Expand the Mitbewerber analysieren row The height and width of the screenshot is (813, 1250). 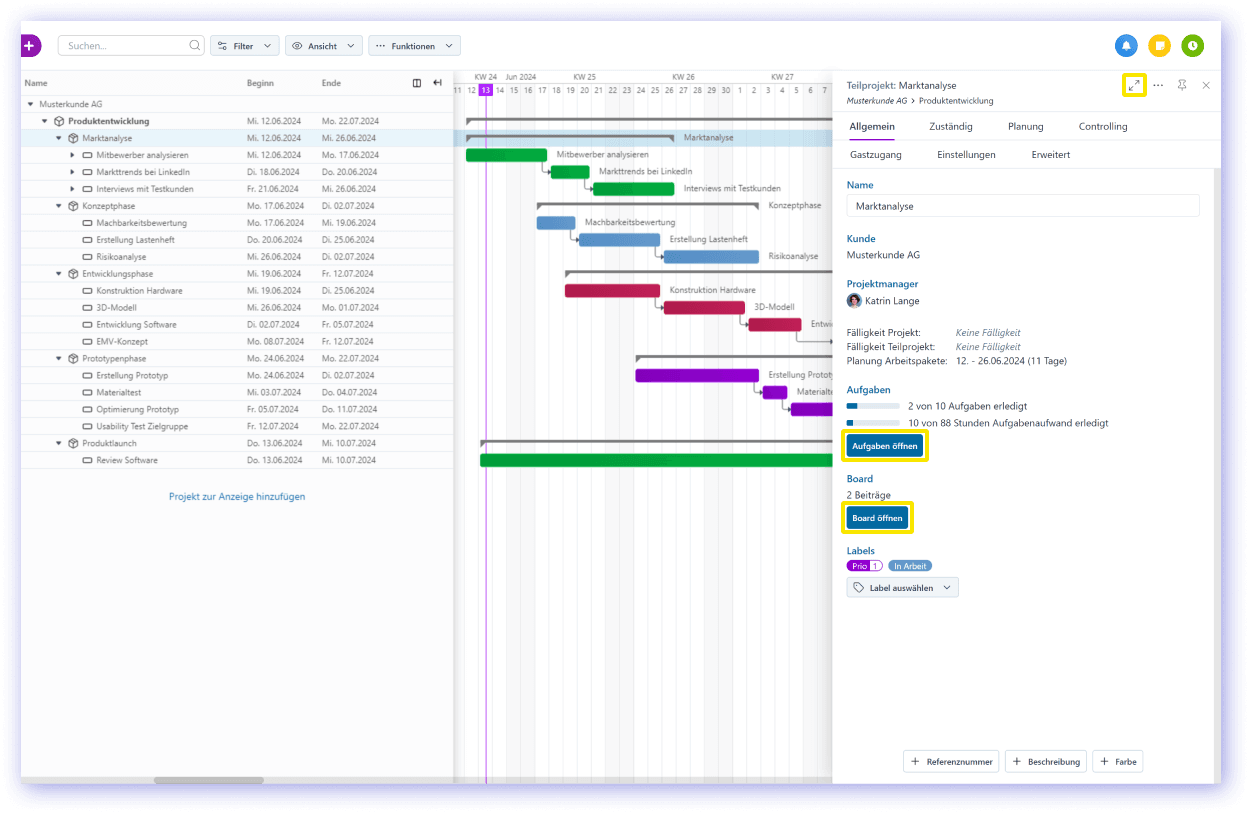(x=72, y=155)
